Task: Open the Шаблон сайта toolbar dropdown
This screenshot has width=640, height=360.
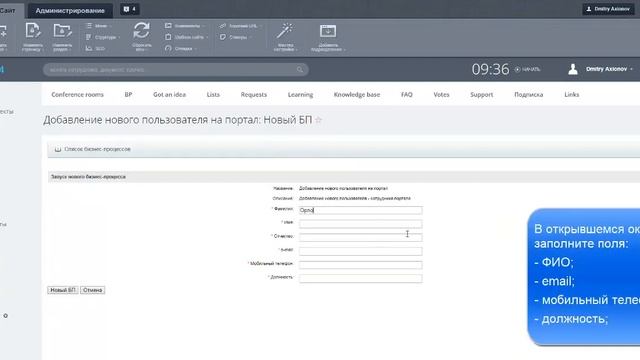Action: coord(187,37)
